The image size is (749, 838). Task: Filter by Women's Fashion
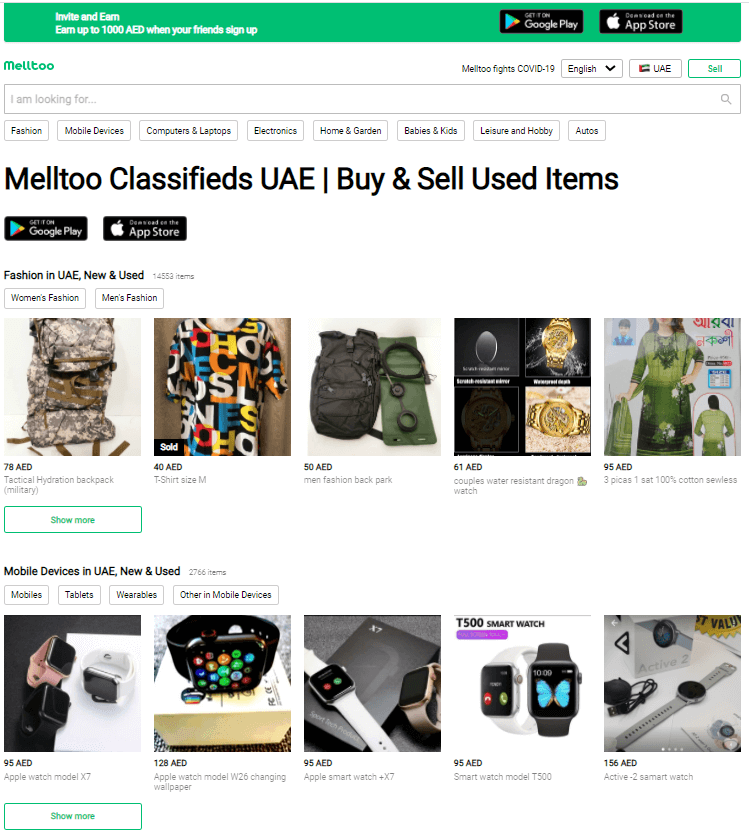coord(45,298)
